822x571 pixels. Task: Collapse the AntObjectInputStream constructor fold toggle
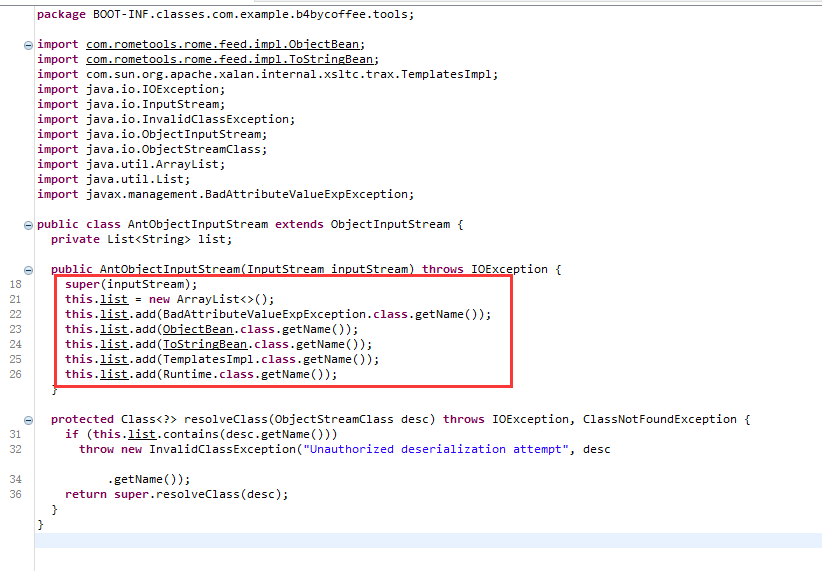pyautogui.click(x=28, y=271)
